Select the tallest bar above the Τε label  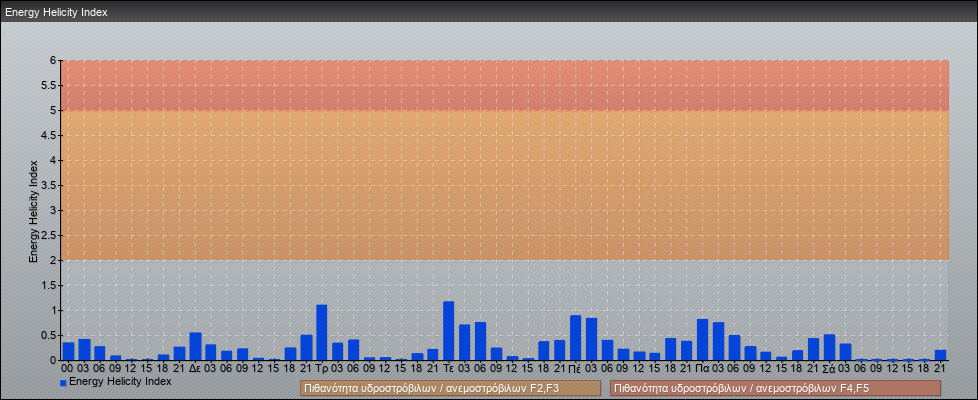[448, 331]
